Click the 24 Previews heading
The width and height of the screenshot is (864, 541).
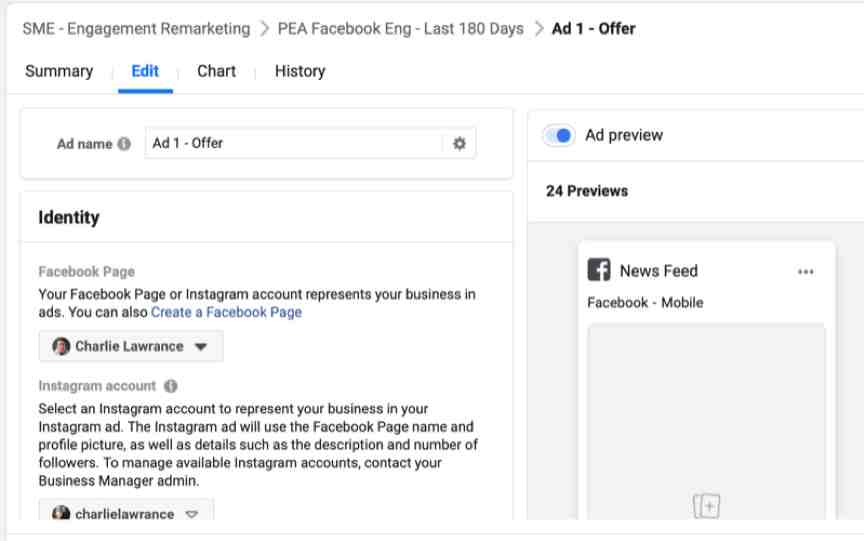(587, 191)
